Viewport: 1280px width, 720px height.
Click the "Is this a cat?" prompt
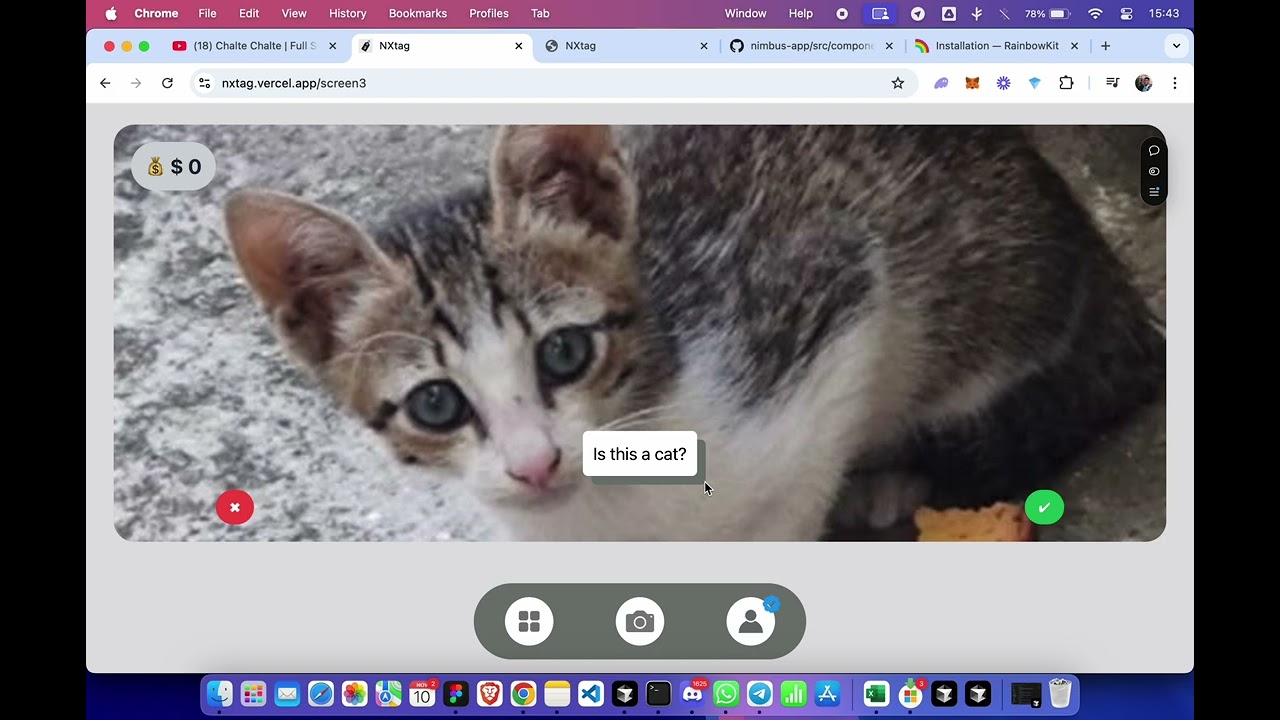coord(640,454)
